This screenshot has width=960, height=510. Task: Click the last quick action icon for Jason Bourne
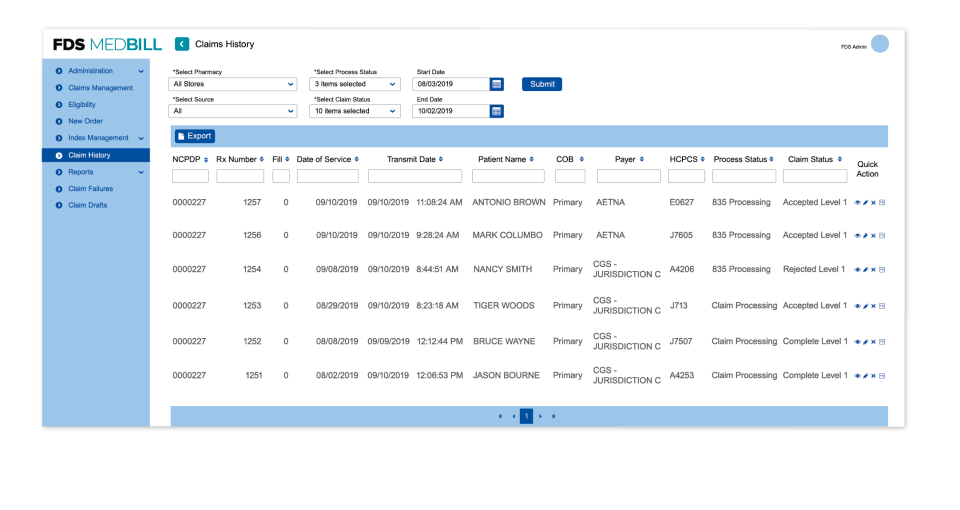pos(882,376)
